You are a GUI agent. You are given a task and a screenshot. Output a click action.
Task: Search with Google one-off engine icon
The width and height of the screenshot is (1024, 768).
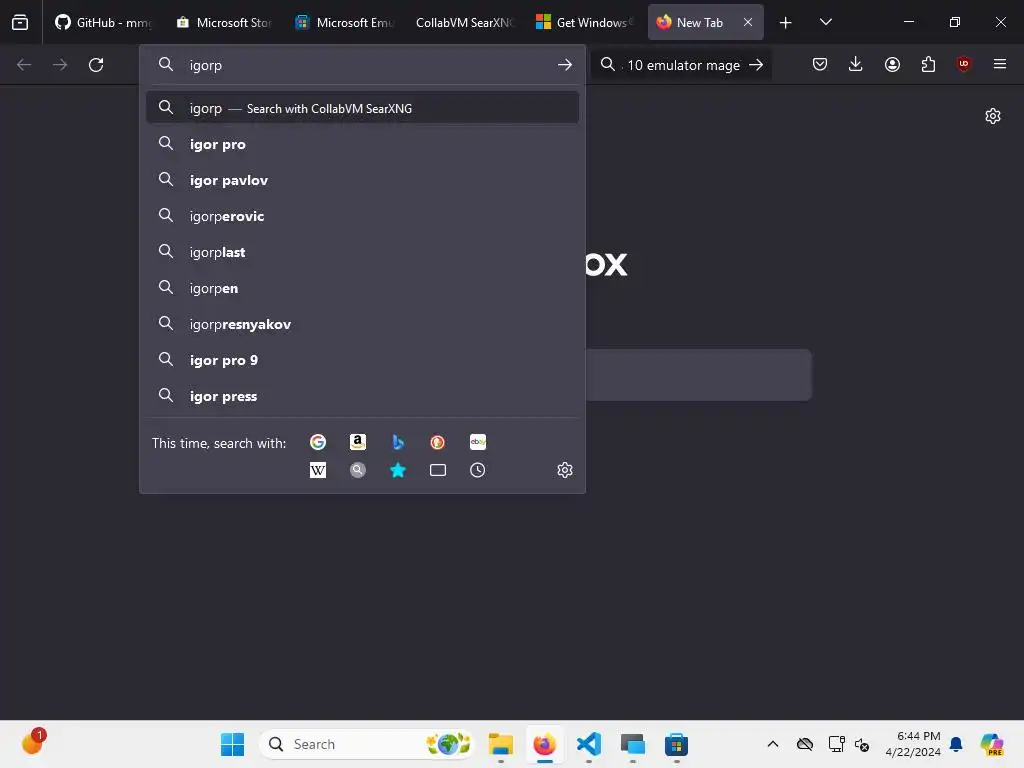pos(318,442)
